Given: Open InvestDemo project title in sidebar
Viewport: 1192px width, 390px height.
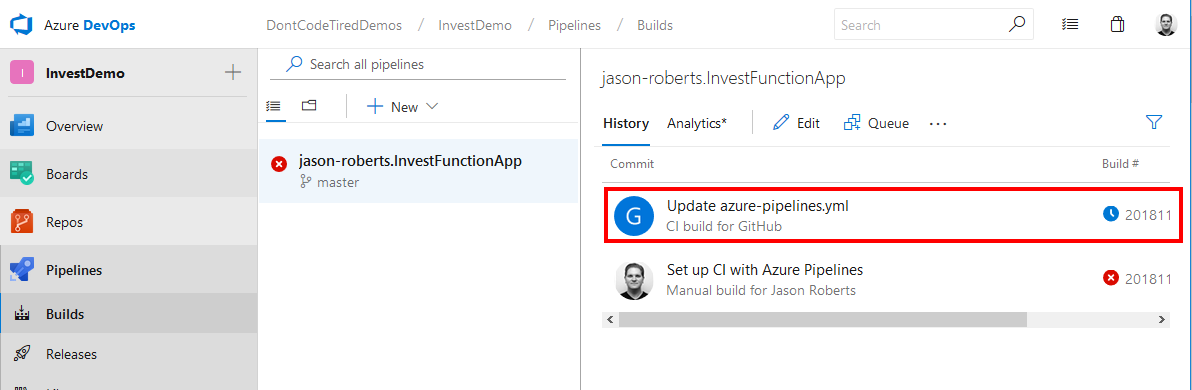Looking at the screenshot, I should pos(85,74).
